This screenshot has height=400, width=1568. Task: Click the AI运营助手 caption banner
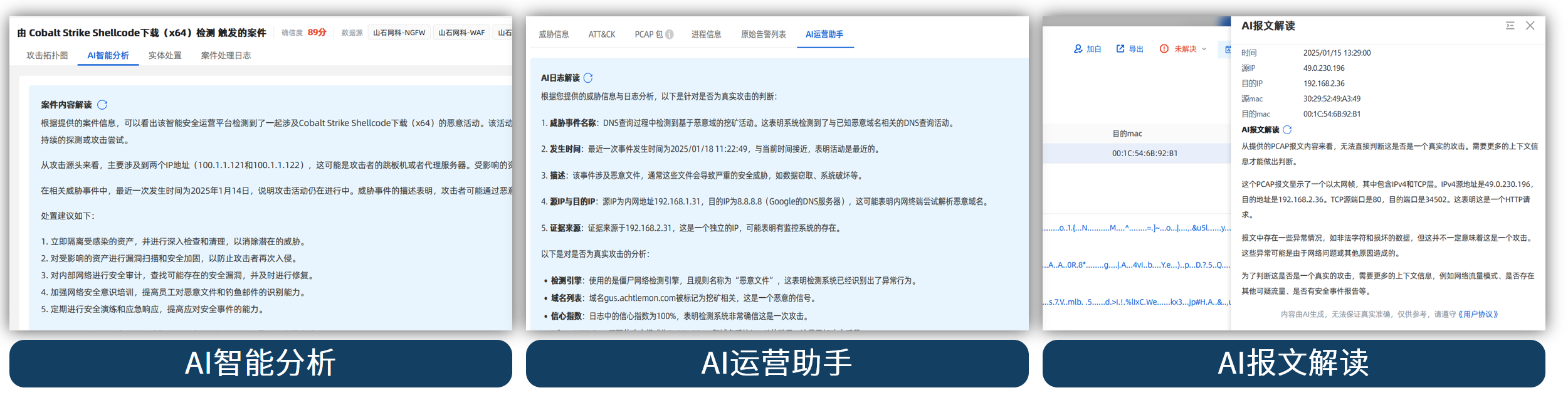[777, 364]
